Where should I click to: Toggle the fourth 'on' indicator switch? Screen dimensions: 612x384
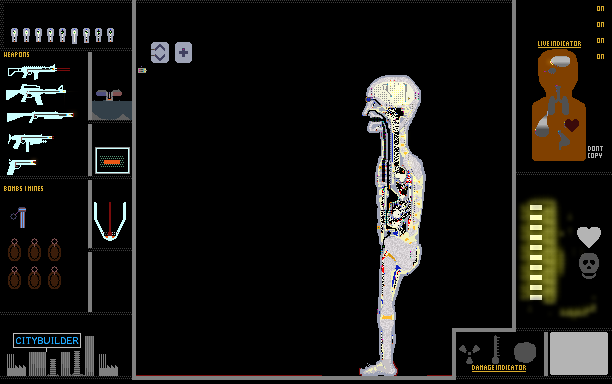click(x=600, y=57)
